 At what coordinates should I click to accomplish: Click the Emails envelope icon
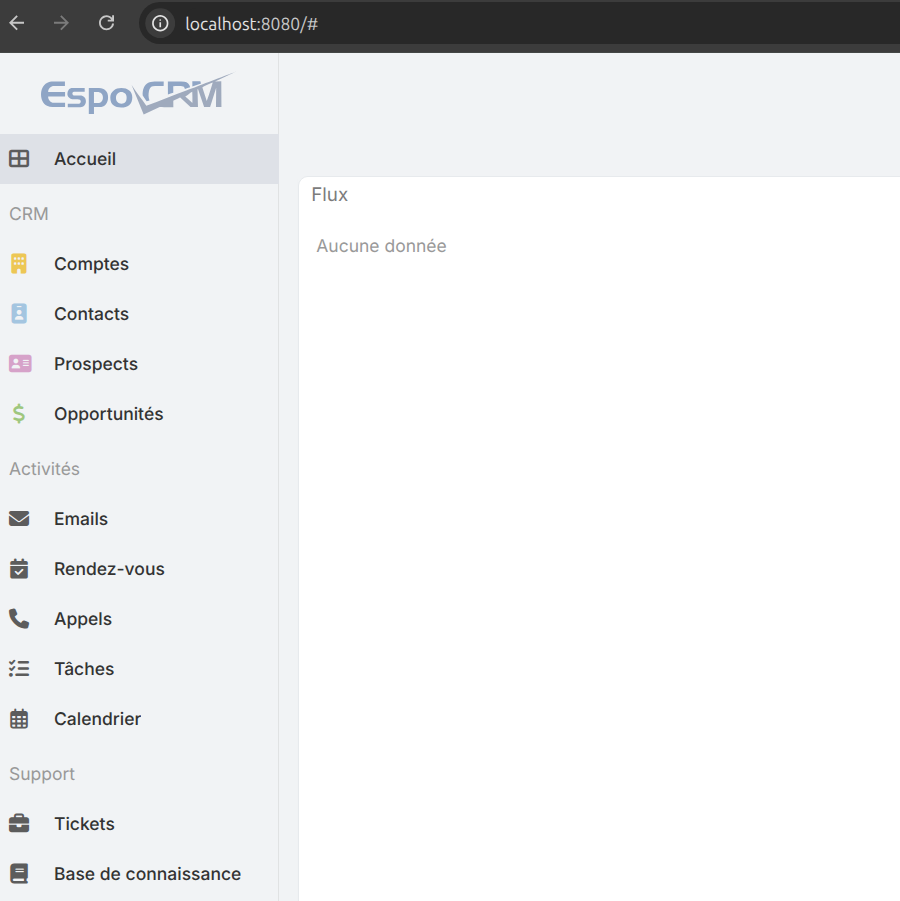pos(19,519)
